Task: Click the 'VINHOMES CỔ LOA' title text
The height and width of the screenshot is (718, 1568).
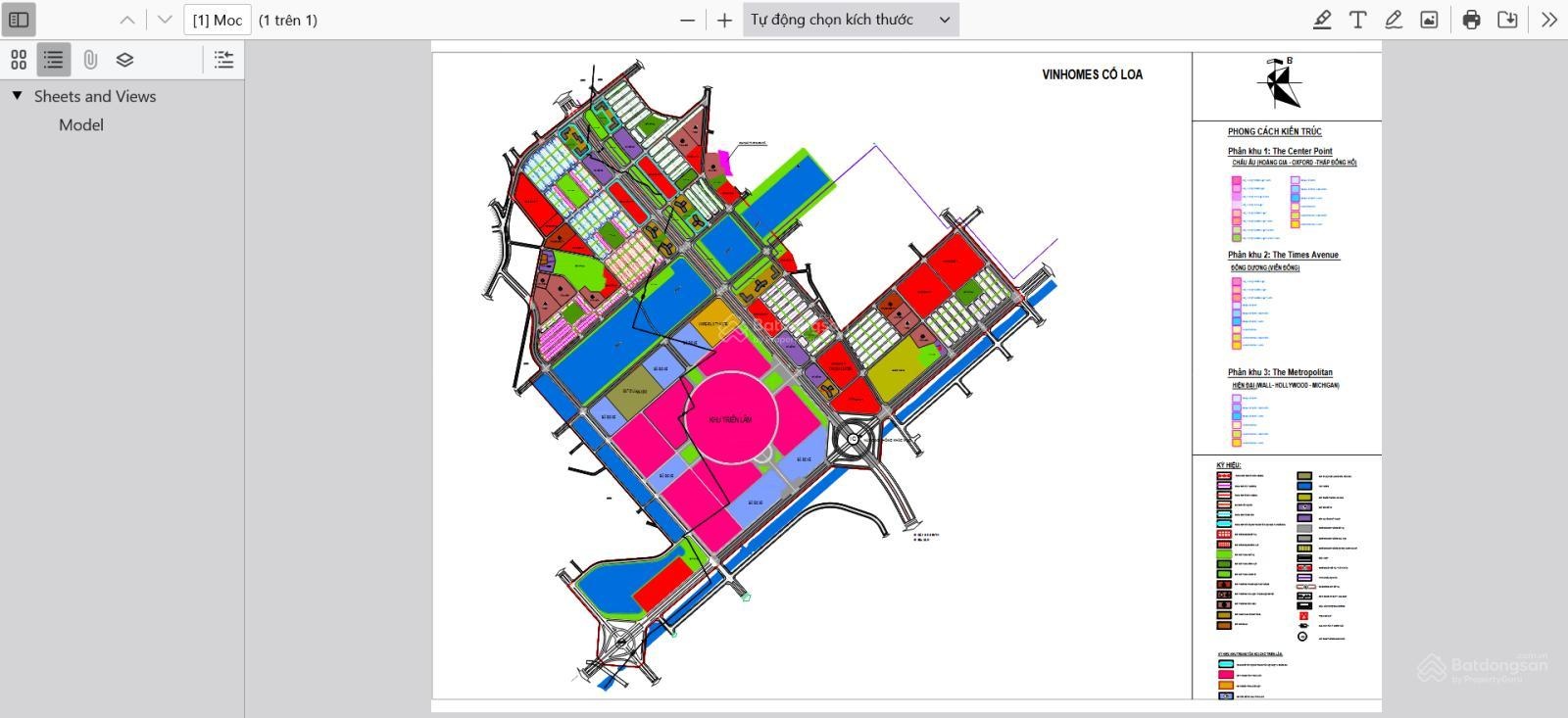Action: [1093, 74]
